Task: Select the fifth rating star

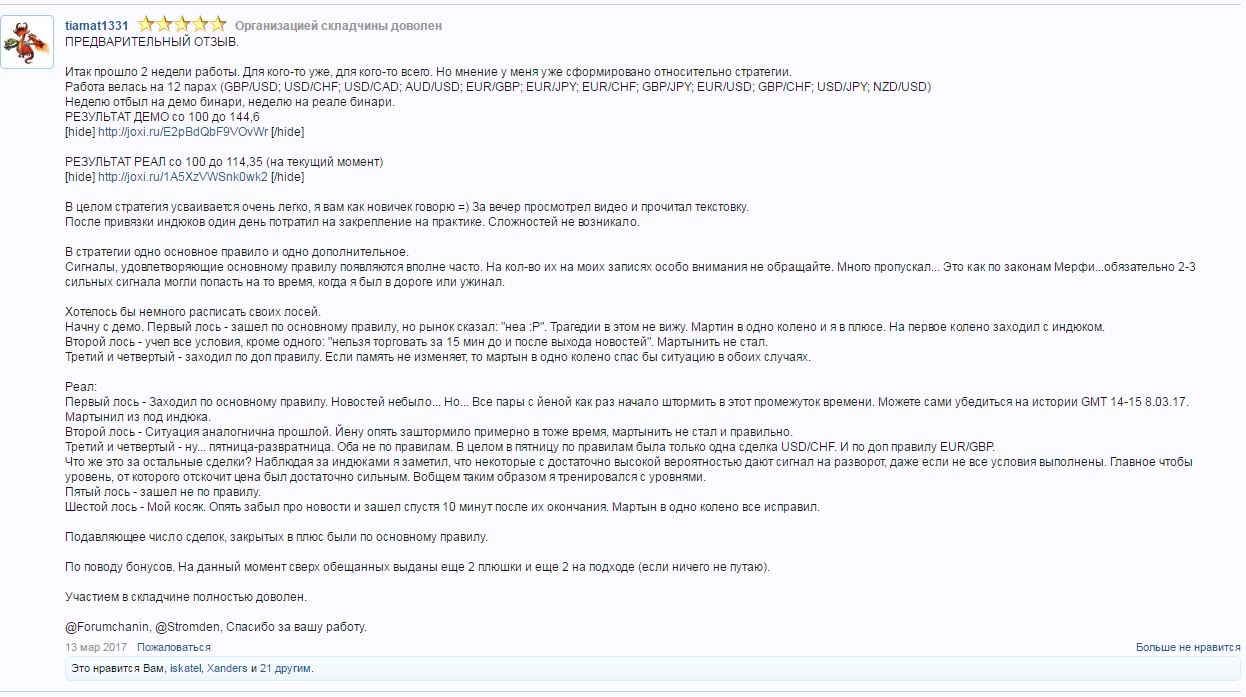Action: pyautogui.click(x=218, y=24)
